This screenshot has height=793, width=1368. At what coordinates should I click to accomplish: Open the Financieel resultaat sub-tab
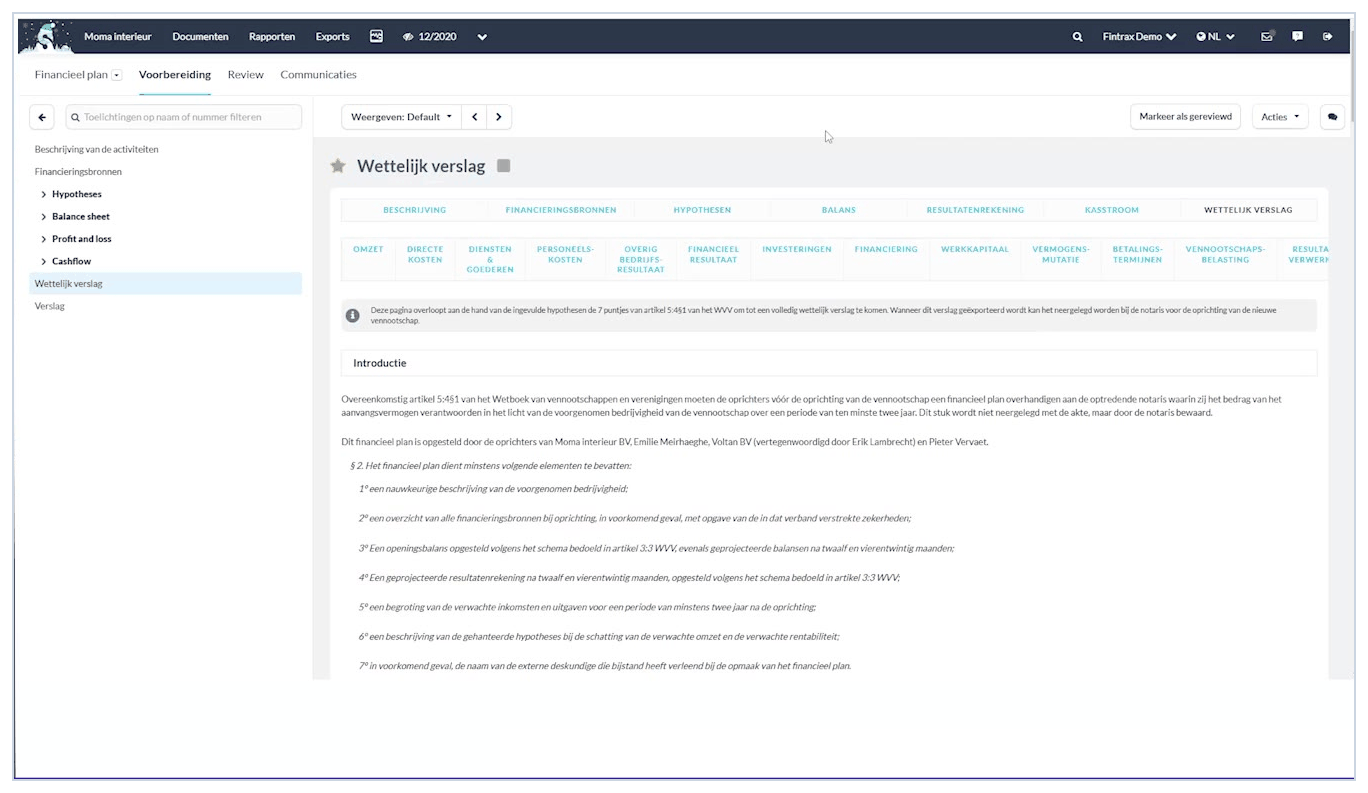pos(713,254)
